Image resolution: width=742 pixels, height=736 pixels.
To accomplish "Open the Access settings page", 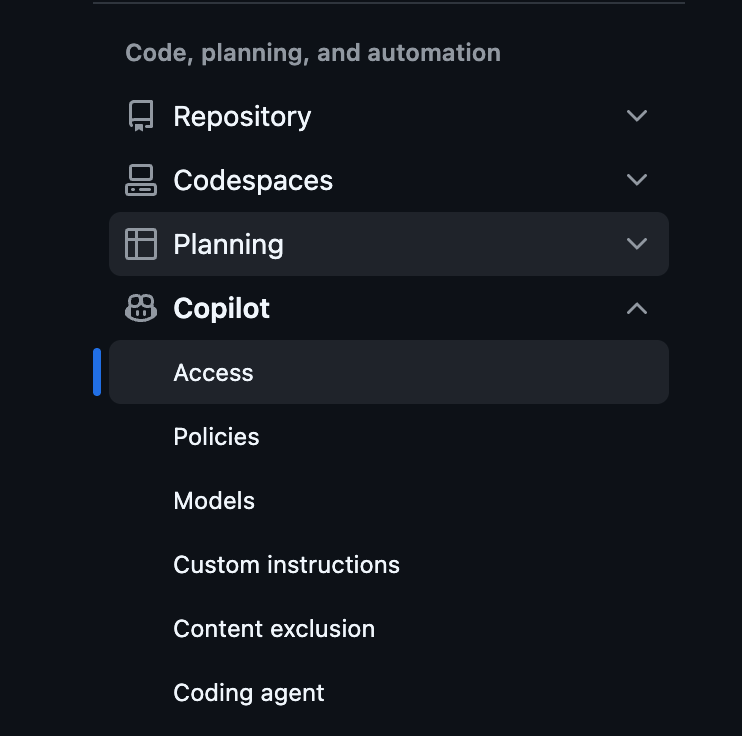I will pyautogui.click(x=213, y=373).
